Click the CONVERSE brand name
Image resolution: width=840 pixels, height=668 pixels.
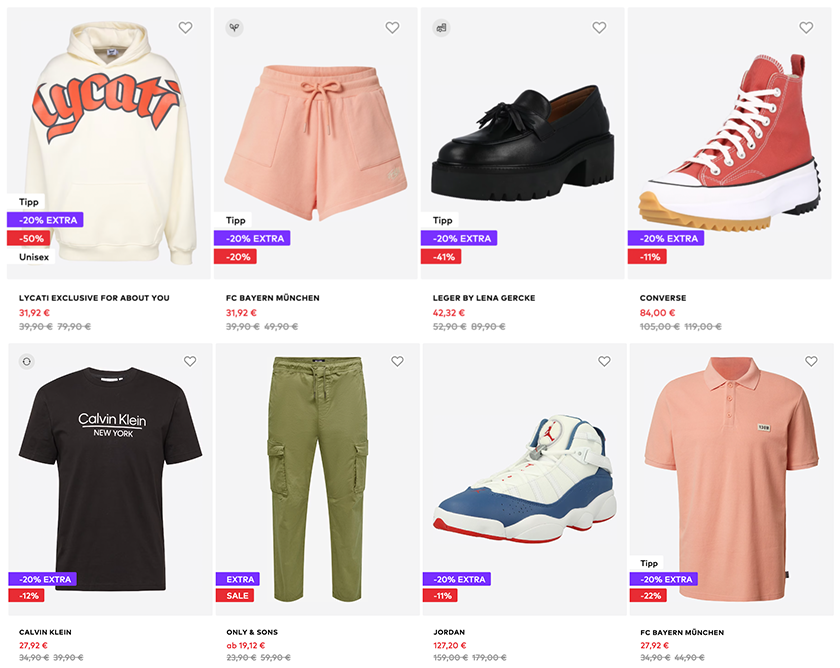pos(663,298)
